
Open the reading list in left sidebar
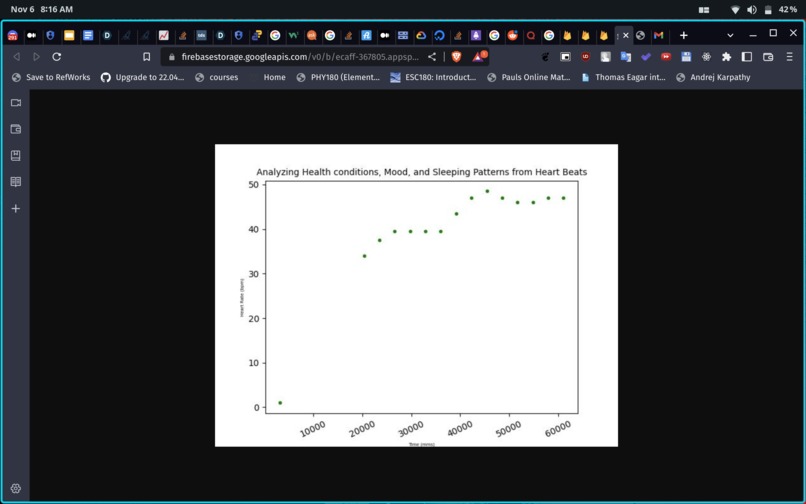pos(16,182)
